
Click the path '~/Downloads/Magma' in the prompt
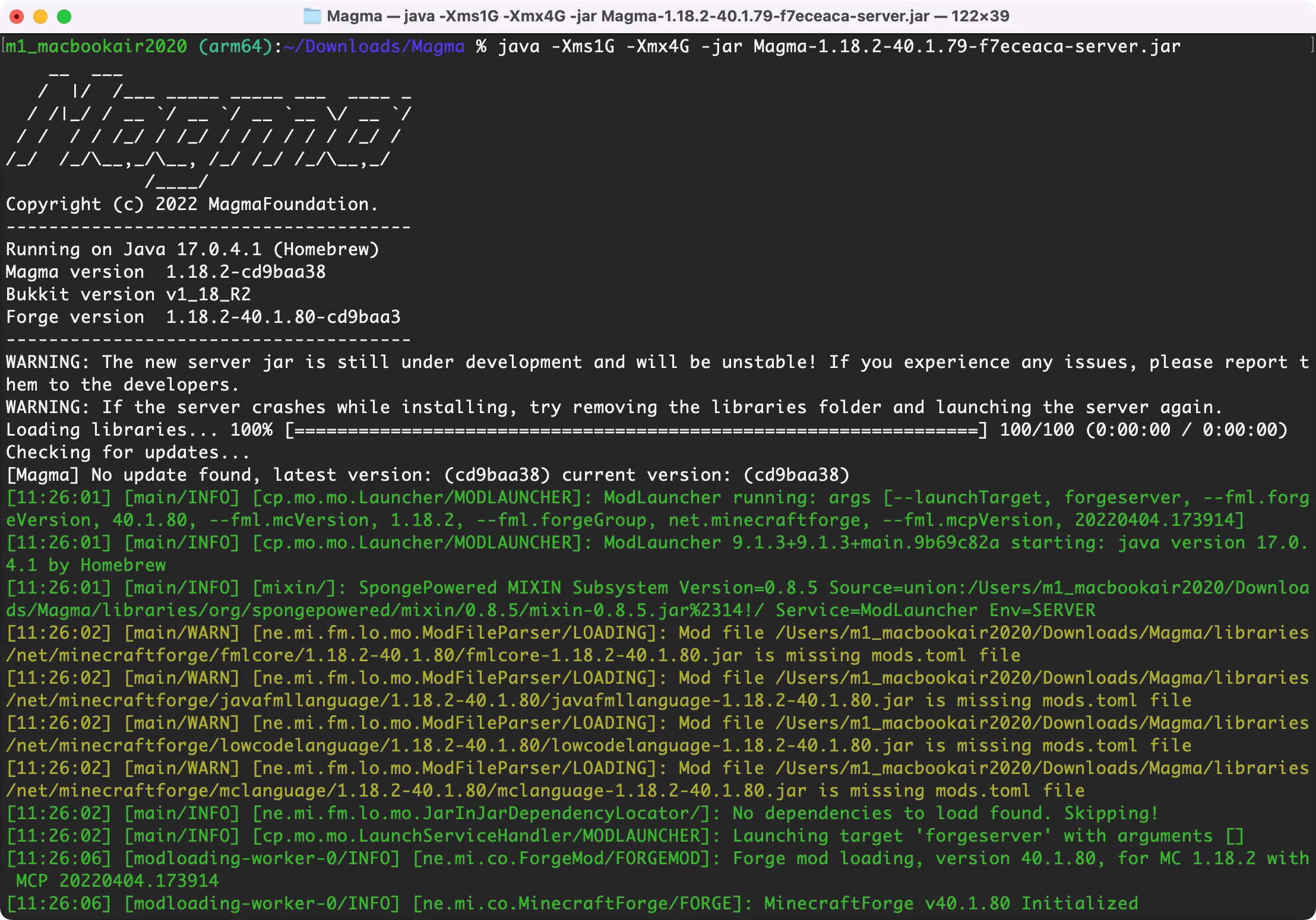[x=374, y=46]
